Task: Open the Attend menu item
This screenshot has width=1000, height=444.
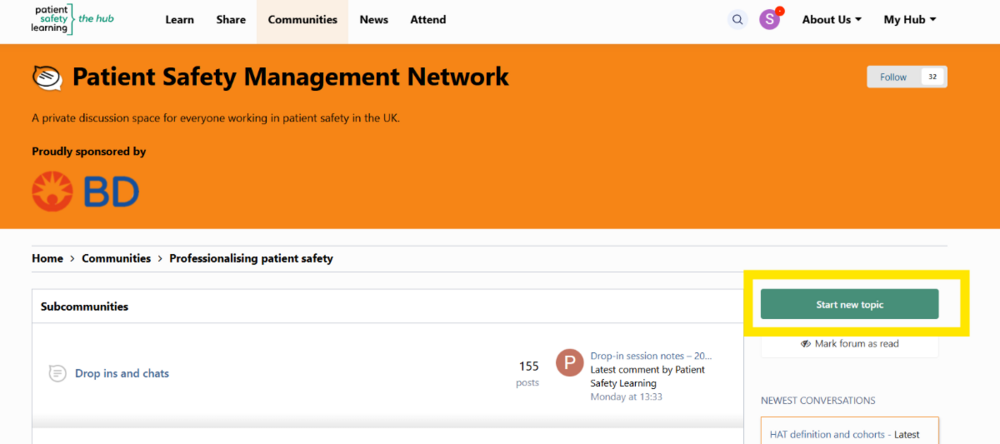Action: (x=428, y=20)
